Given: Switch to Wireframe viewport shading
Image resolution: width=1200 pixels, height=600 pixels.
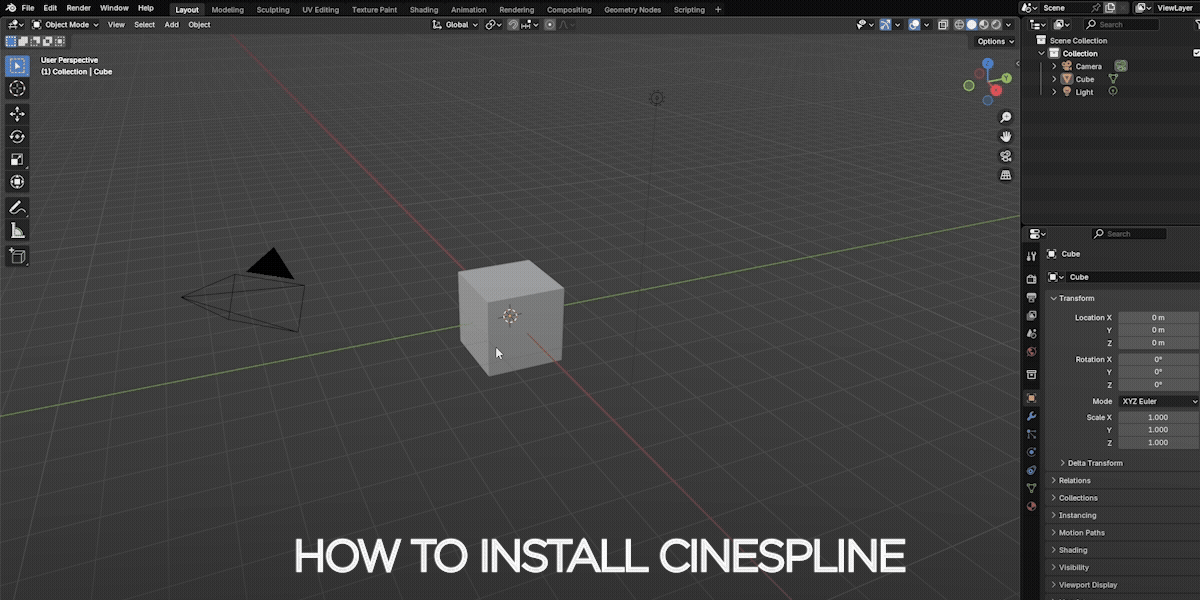Looking at the screenshot, I should coord(959,24).
